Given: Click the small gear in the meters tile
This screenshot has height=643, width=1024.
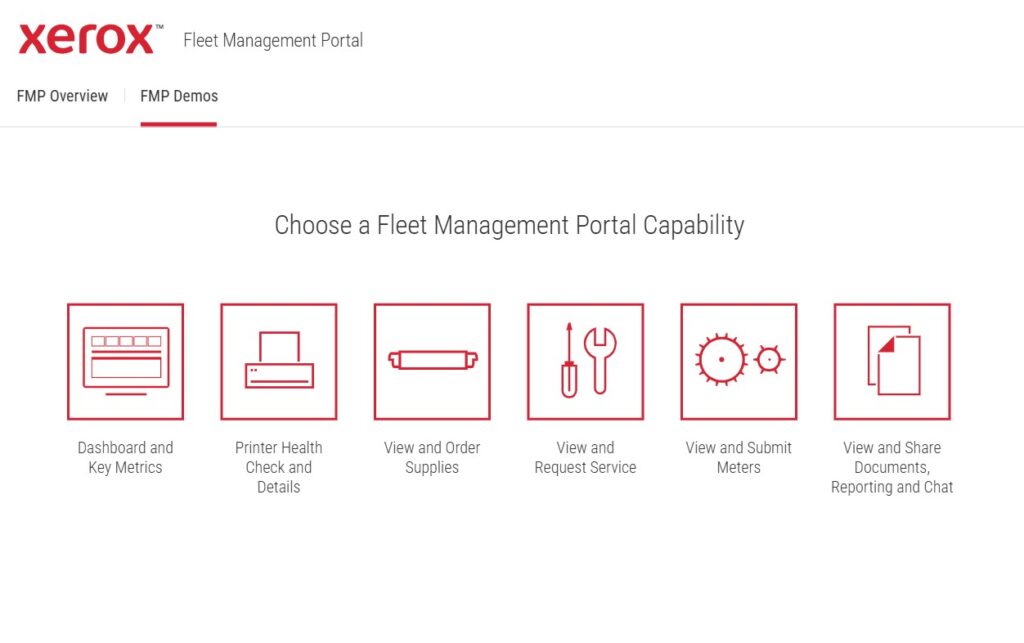Looking at the screenshot, I should coord(769,360).
